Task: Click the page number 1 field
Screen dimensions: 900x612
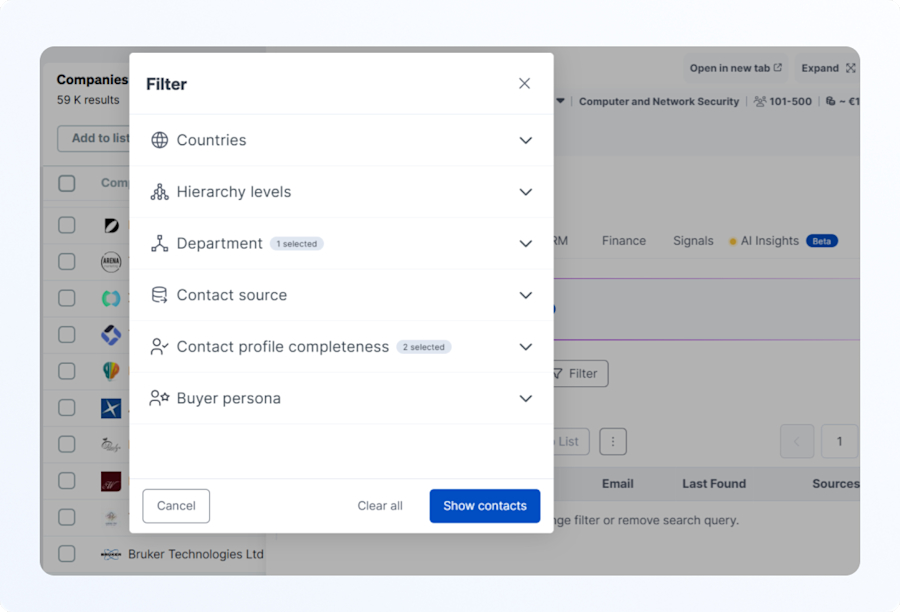Action: point(839,441)
